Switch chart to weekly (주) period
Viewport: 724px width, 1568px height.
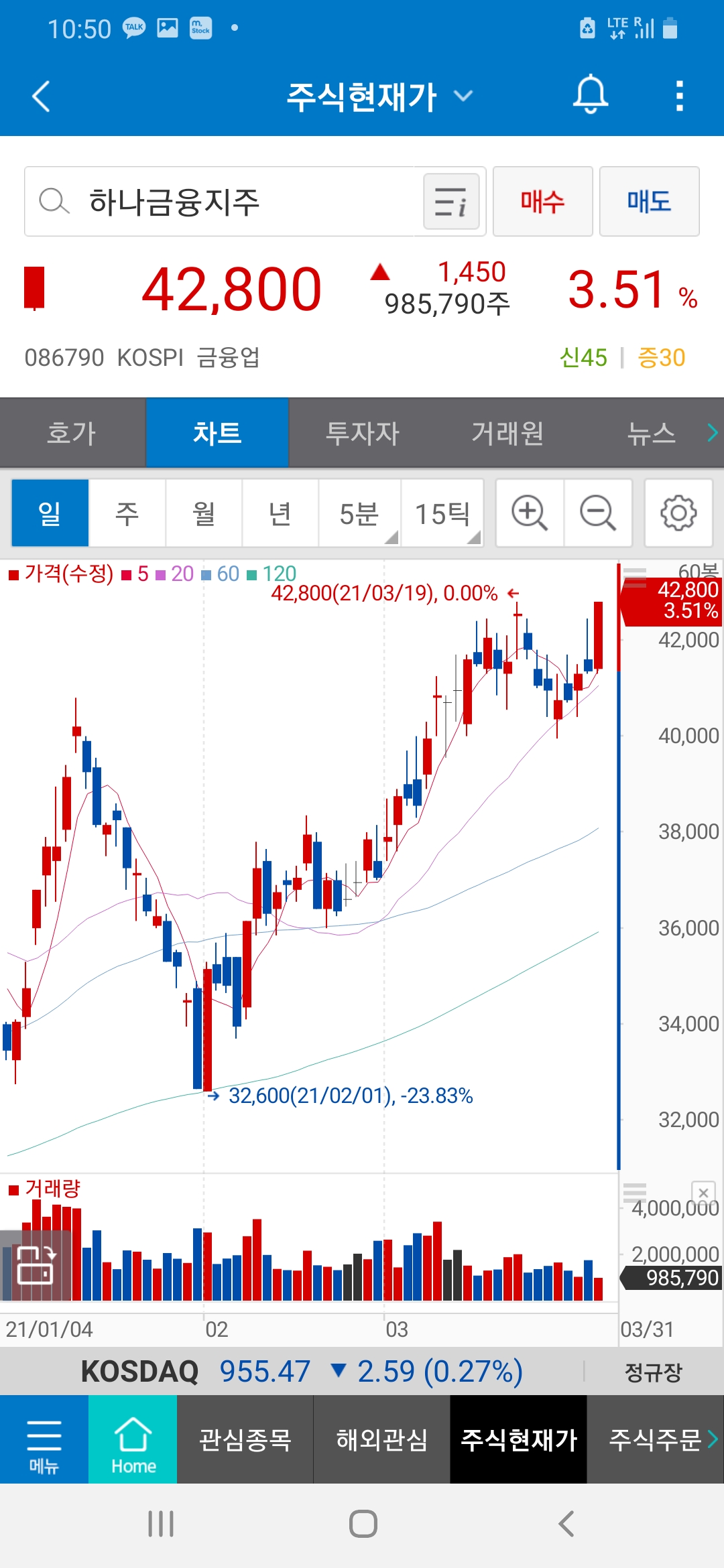[x=127, y=513]
